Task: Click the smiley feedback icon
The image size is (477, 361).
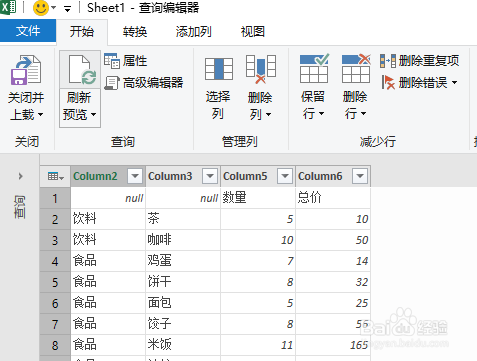Action: (41, 7)
